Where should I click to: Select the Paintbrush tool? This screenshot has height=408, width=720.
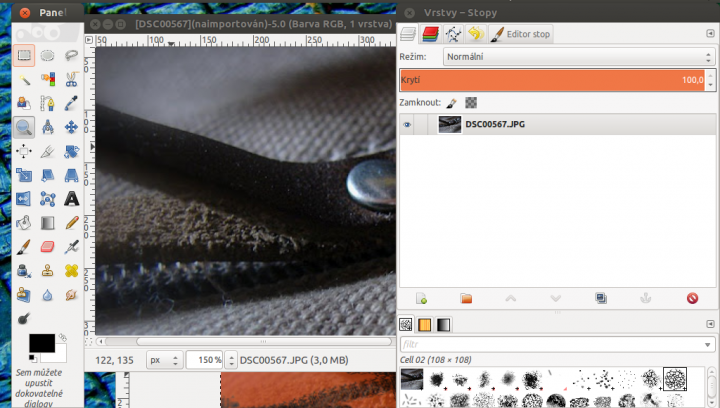pyautogui.click(x=24, y=247)
